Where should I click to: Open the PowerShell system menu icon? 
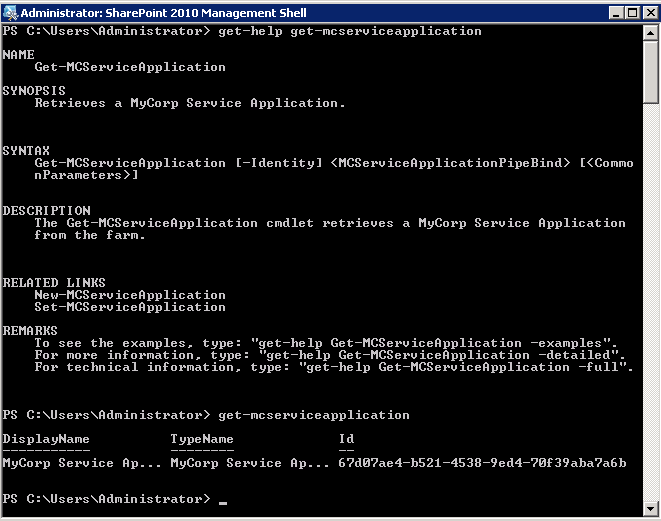coord(11,12)
